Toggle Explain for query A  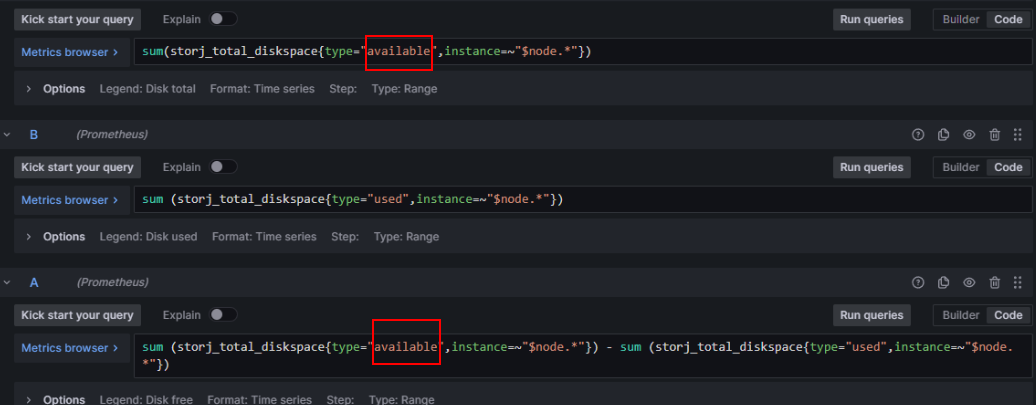223,315
